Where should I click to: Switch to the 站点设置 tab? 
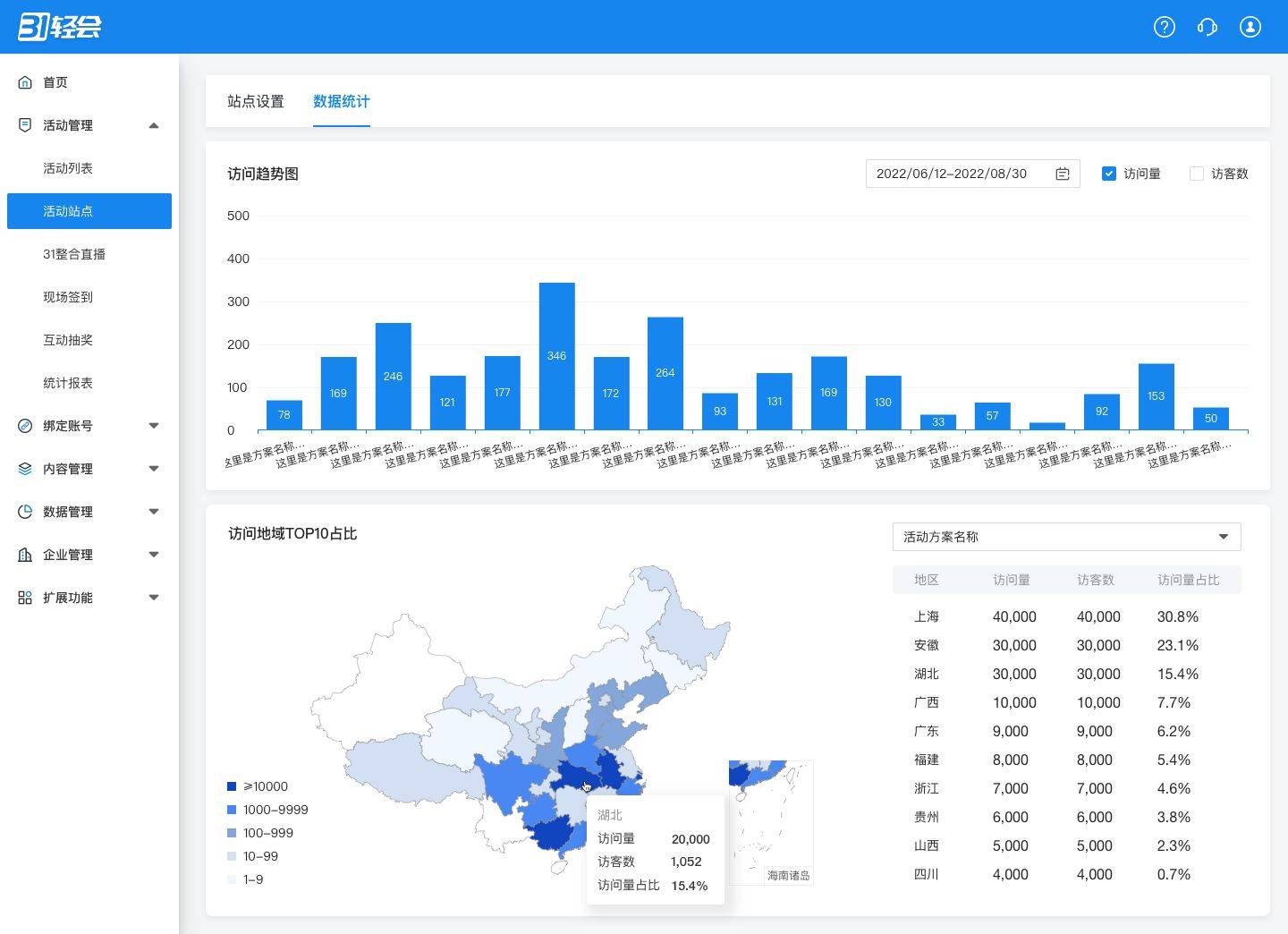click(x=256, y=101)
